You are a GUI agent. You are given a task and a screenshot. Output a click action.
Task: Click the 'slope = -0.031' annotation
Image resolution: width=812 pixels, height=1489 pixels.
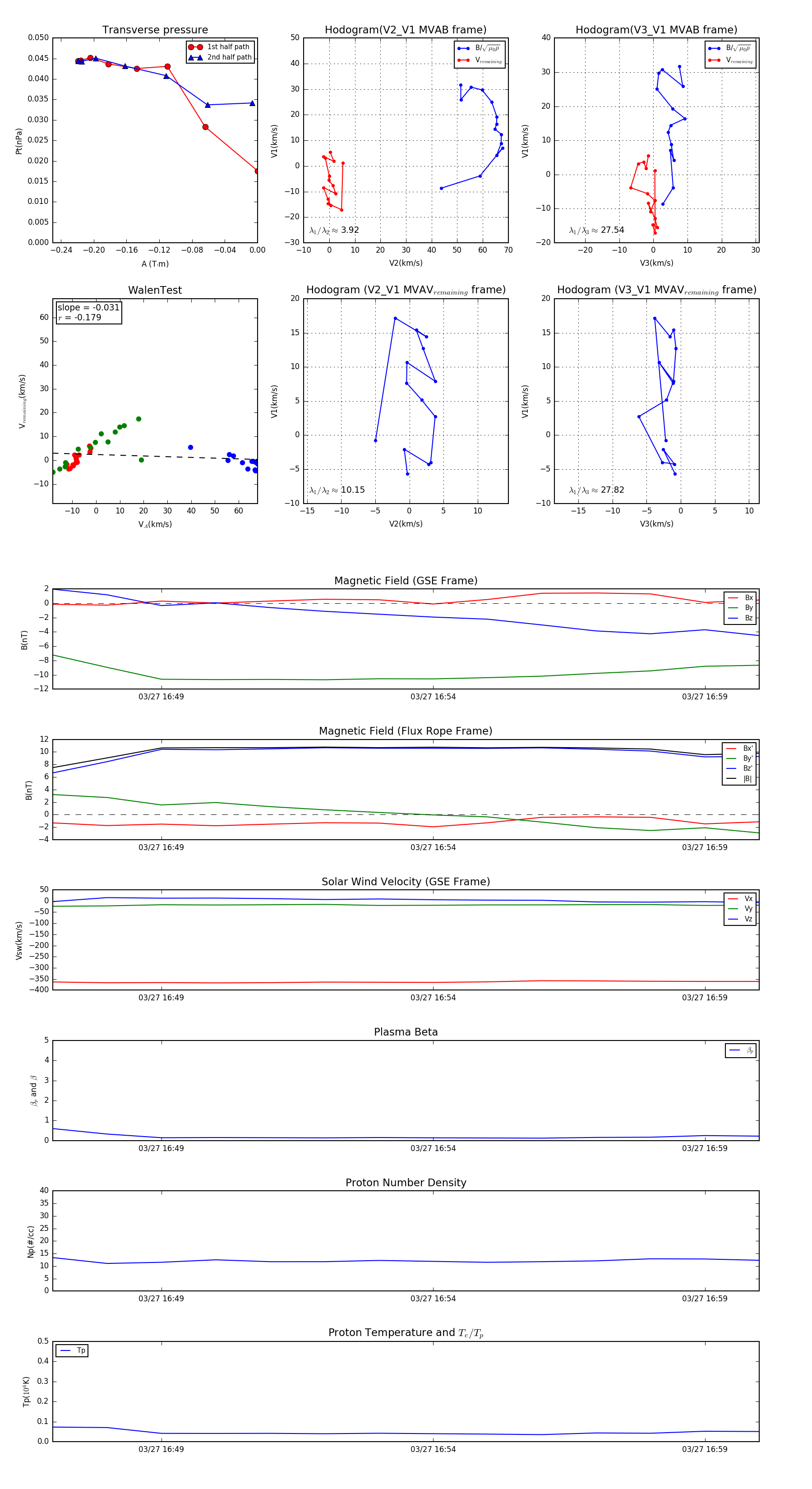[88, 308]
